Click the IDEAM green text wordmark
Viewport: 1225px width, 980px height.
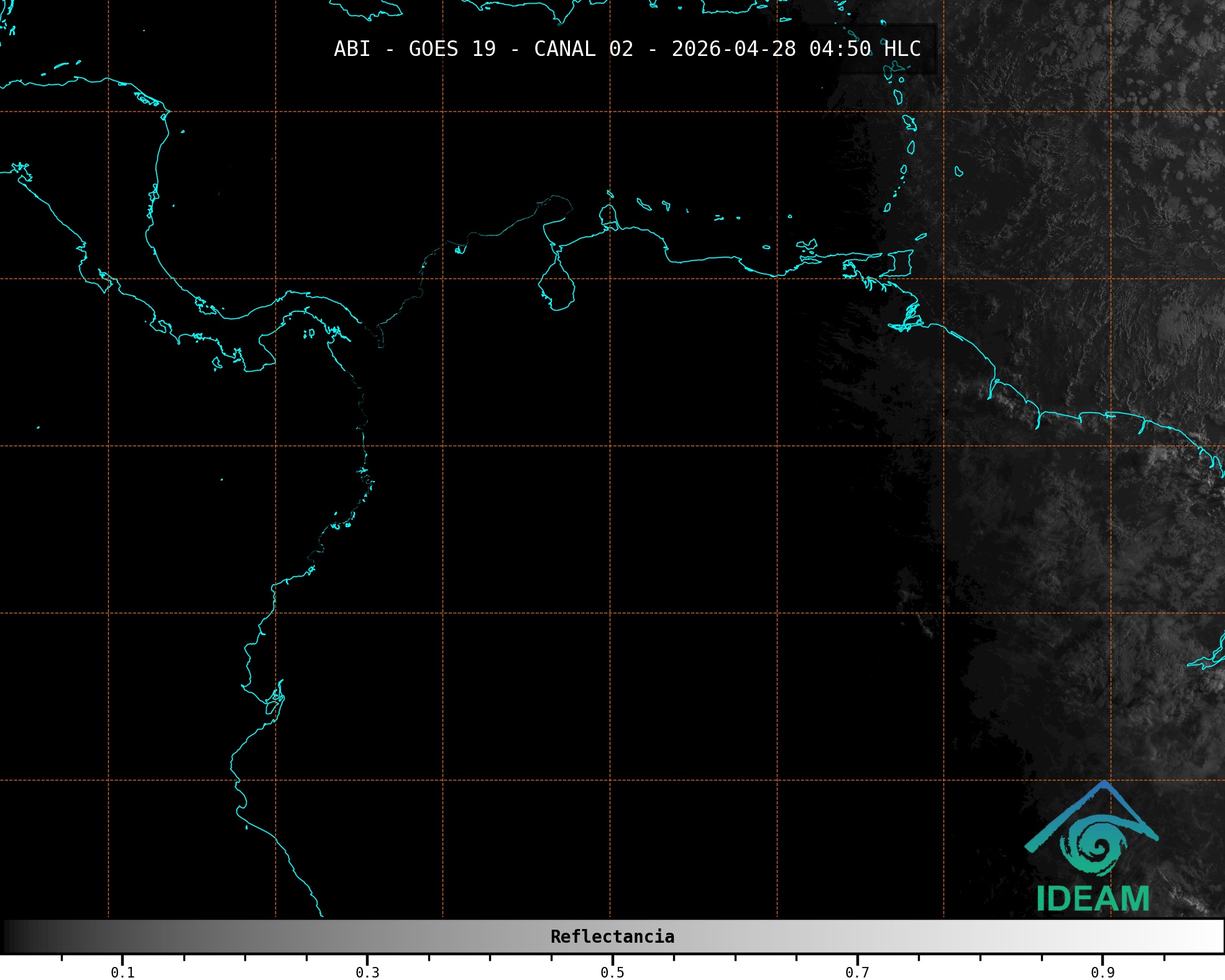[1093, 899]
